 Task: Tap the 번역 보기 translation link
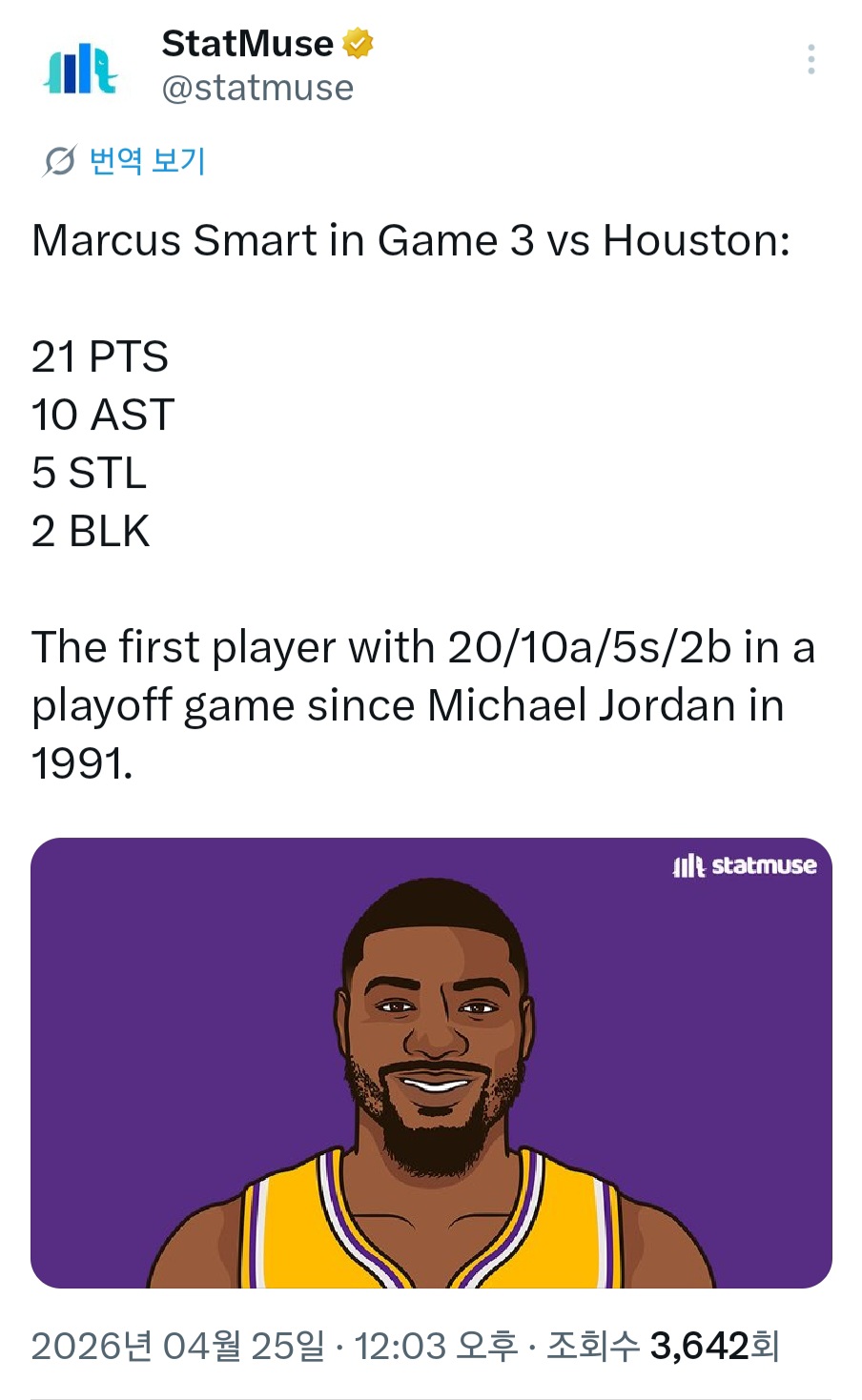147,160
